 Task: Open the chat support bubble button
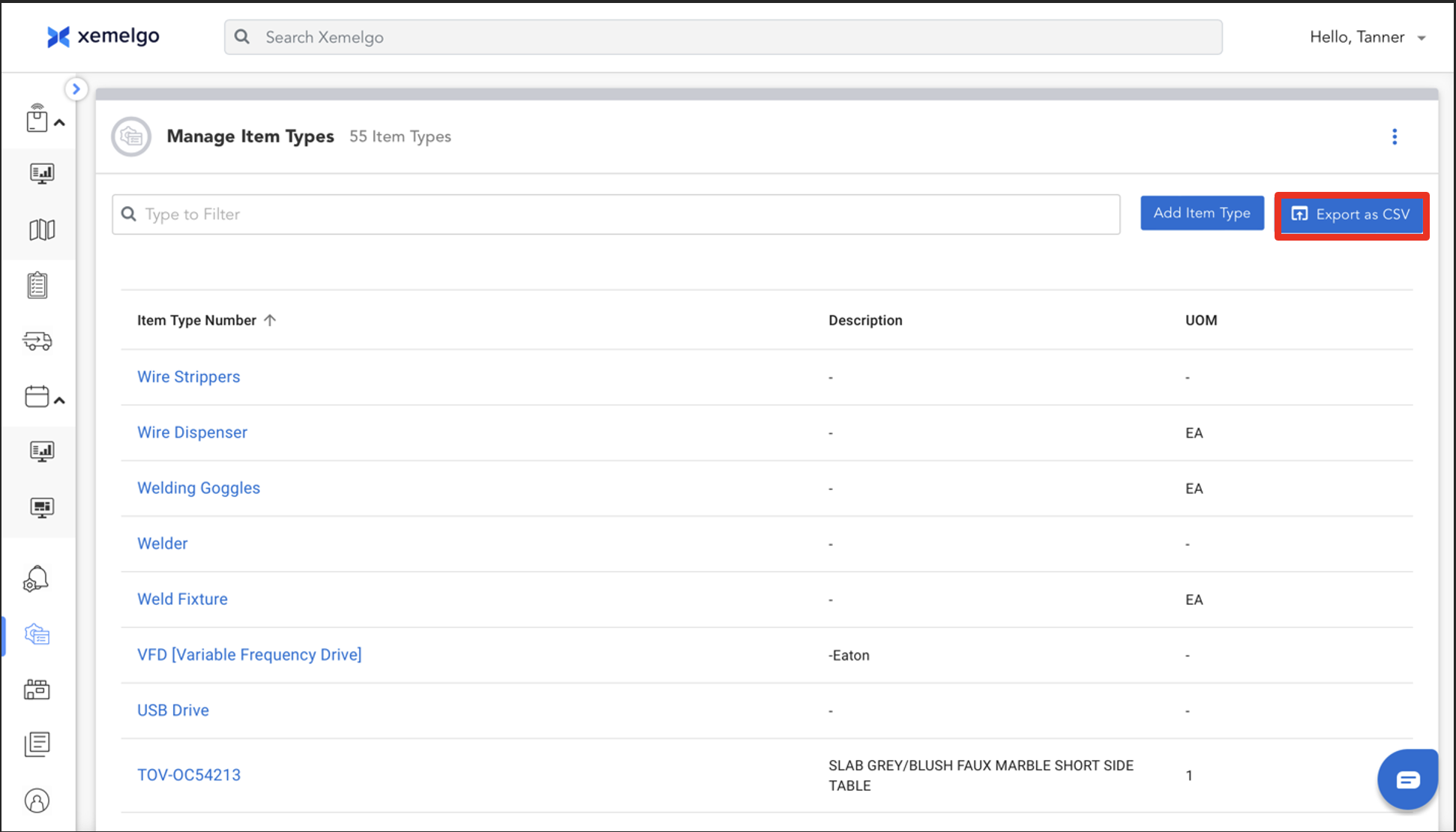(x=1407, y=780)
